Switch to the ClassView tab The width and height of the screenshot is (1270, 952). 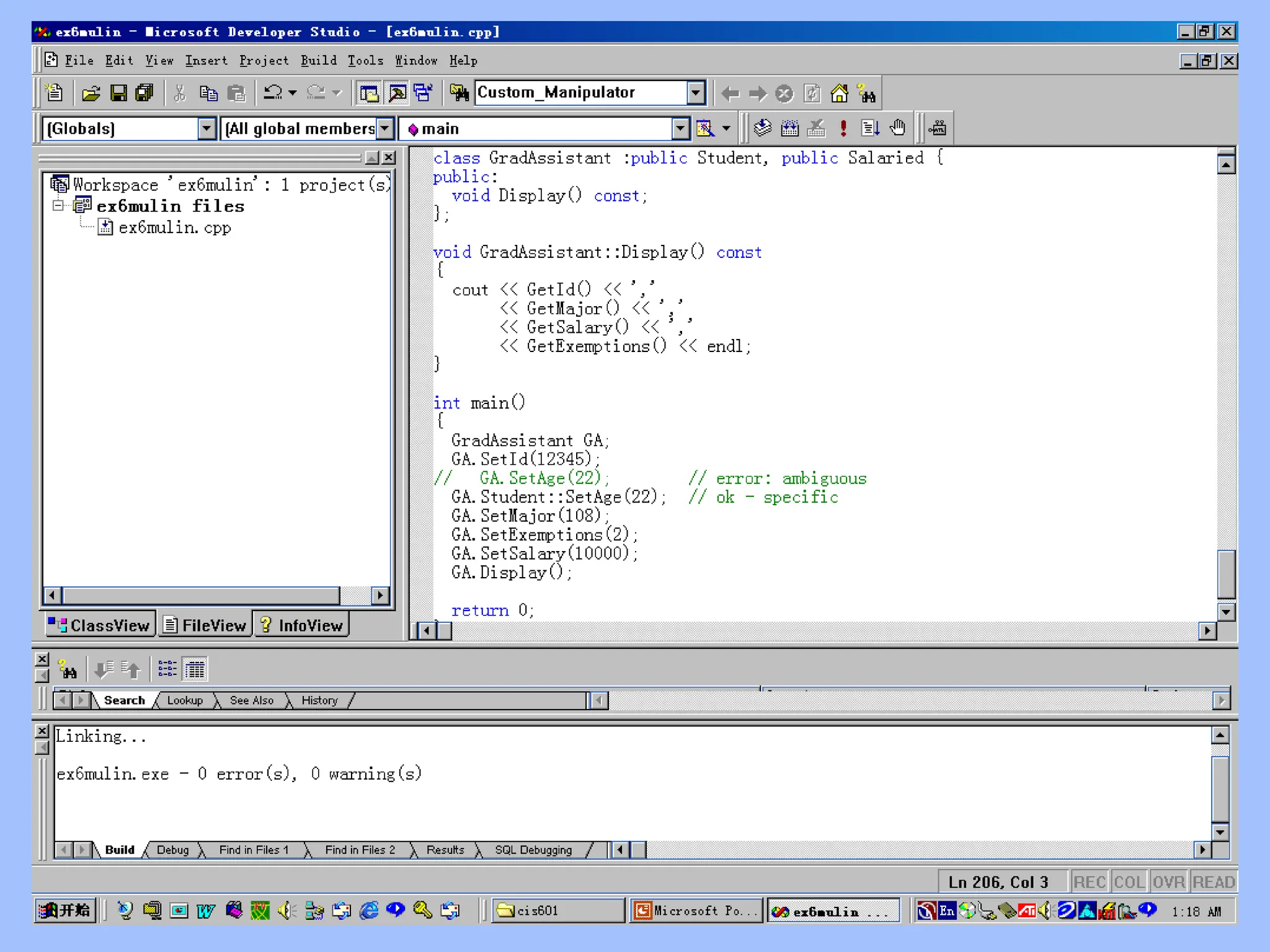100,625
